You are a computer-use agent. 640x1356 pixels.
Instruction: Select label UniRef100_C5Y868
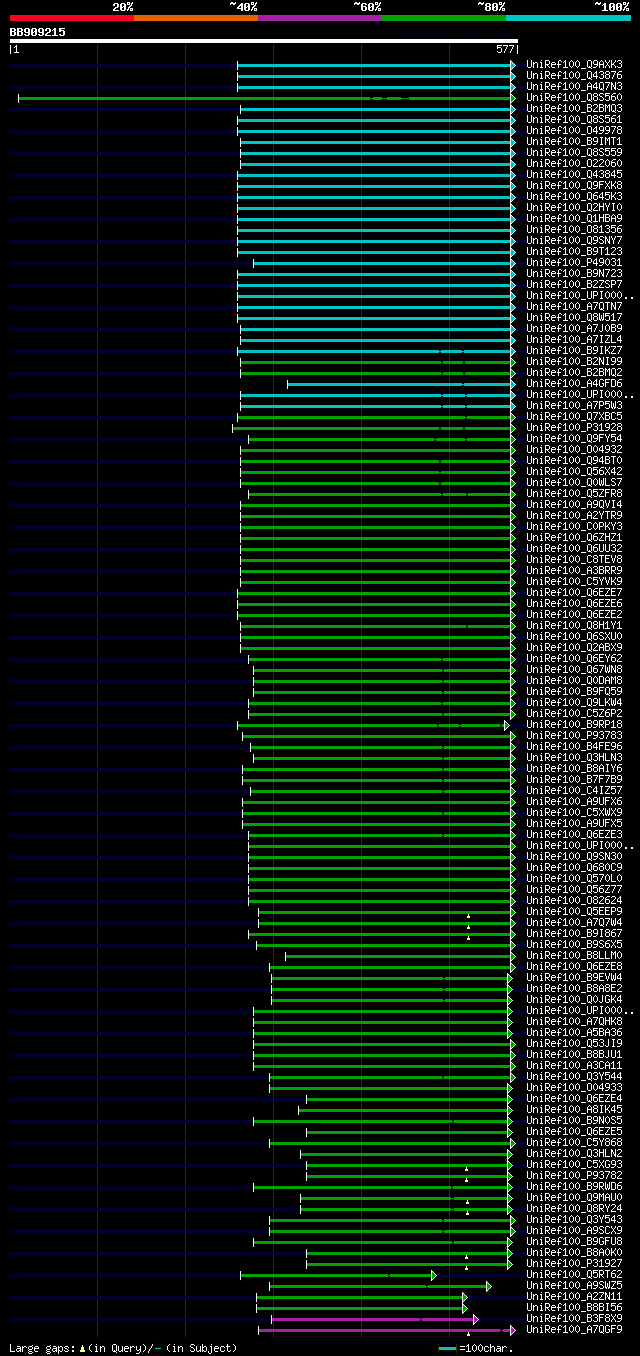coord(574,1143)
